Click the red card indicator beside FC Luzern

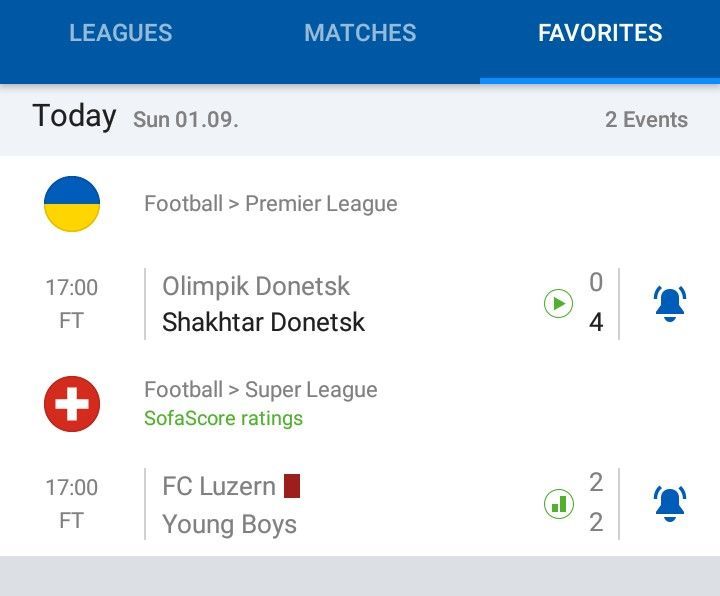point(292,486)
